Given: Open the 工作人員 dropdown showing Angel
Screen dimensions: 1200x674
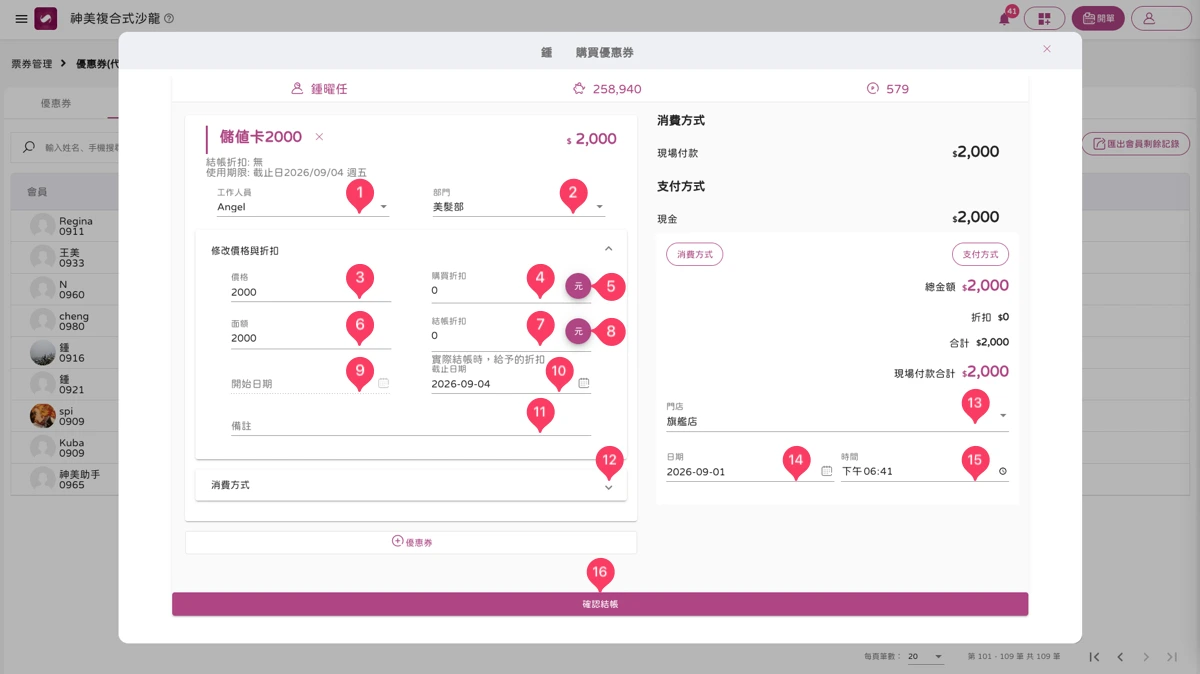Looking at the screenshot, I should tap(303, 207).
